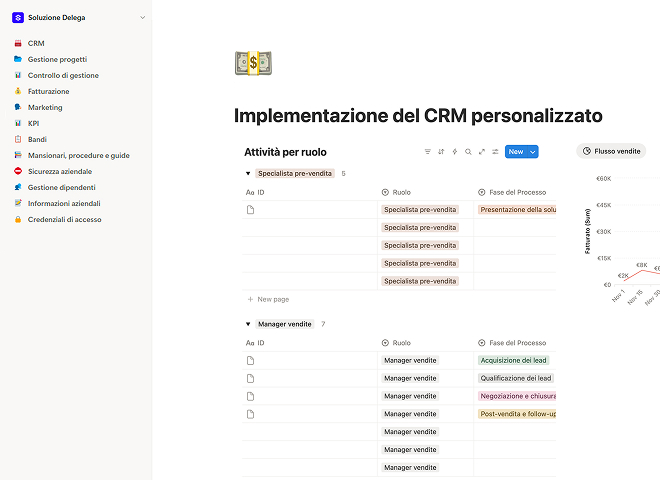
Task: Collapse the Specialista pre-vendita group
Action: [248, 173]
